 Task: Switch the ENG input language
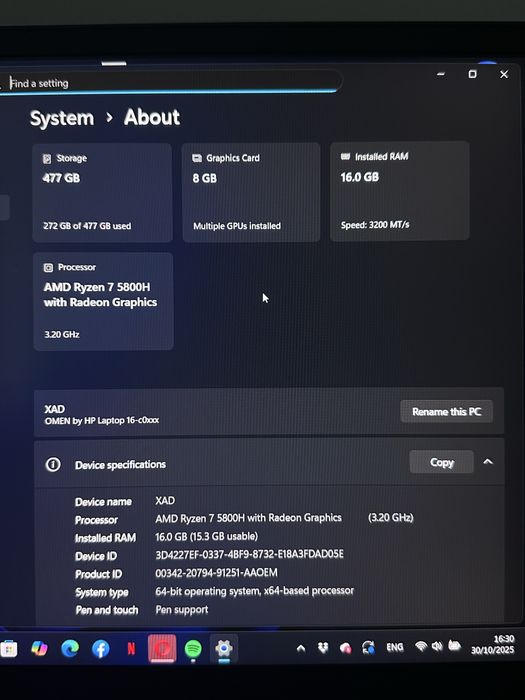[395, 647]
